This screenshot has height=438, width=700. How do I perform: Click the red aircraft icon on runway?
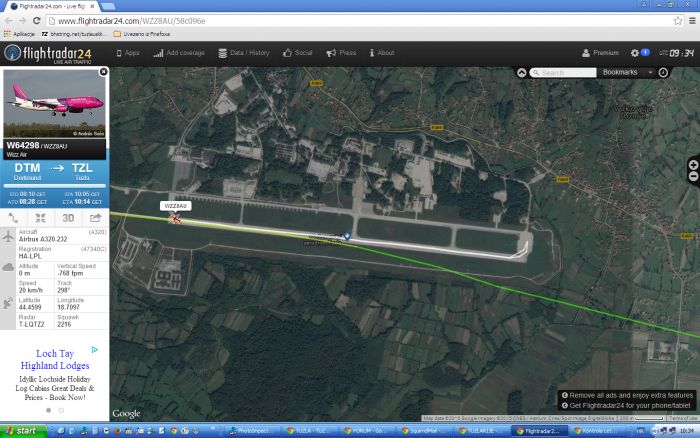176,219
